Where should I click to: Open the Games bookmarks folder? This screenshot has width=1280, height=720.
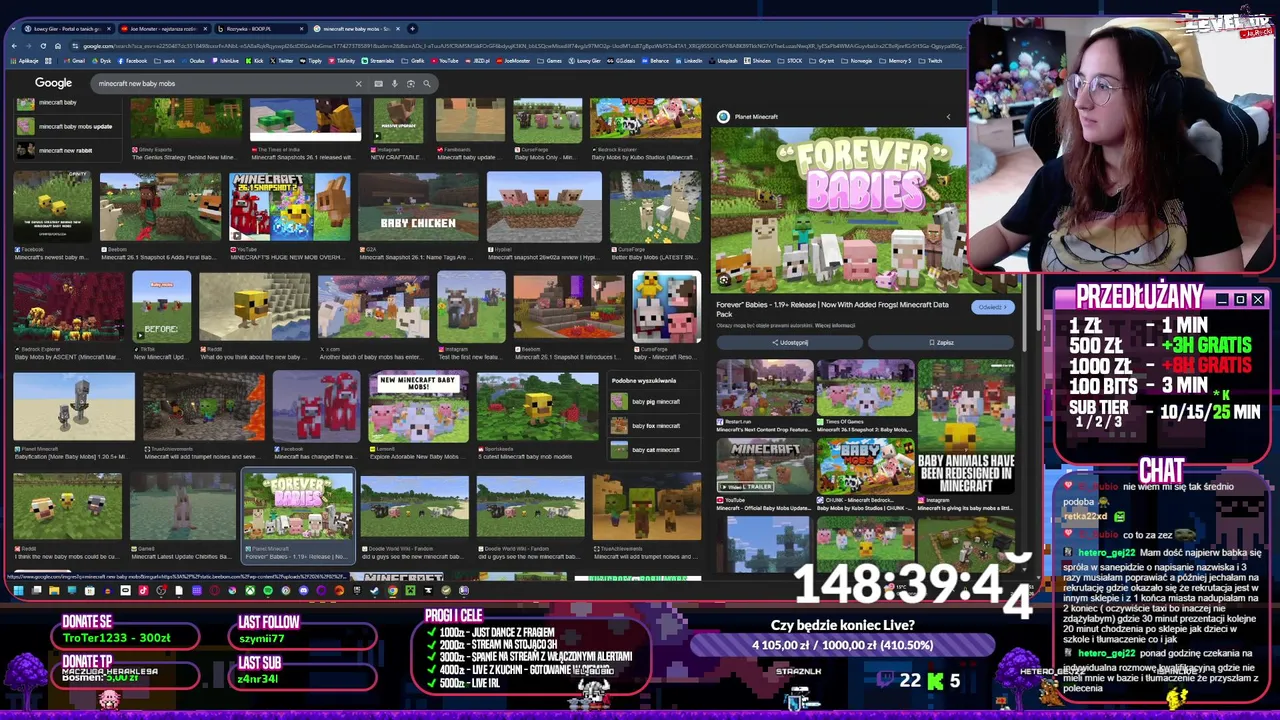[x=550, y=61]
